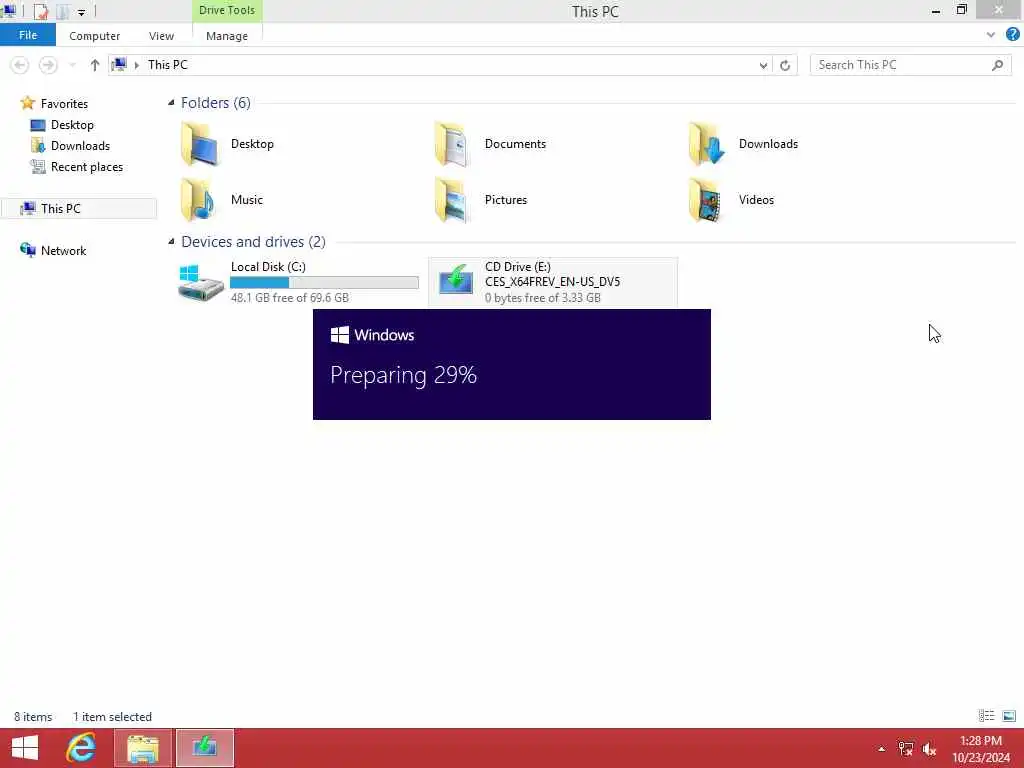Viewport: 1024px width, 768px height.
Task: Click "1 item selected" status text
Action: click(112, 716)
